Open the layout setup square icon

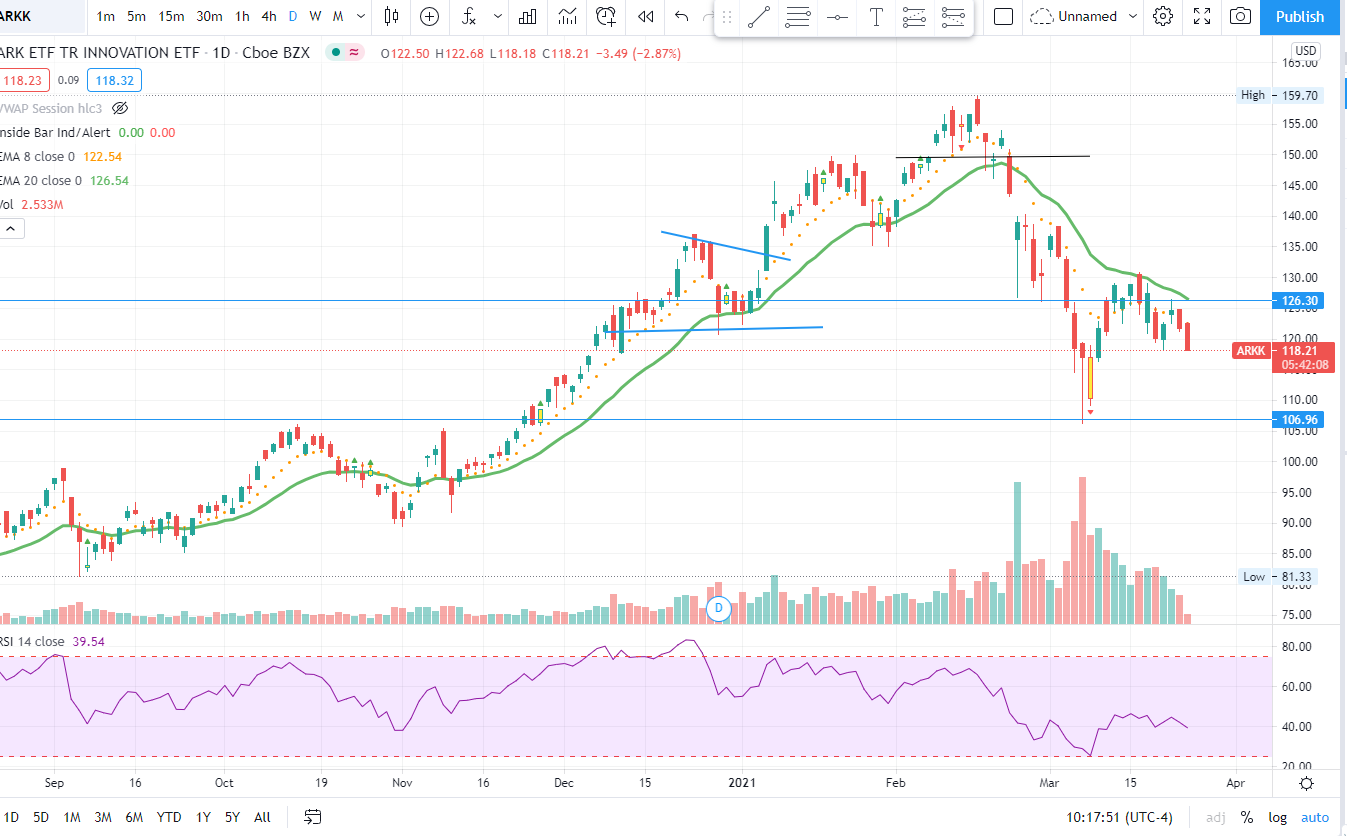1004,16
